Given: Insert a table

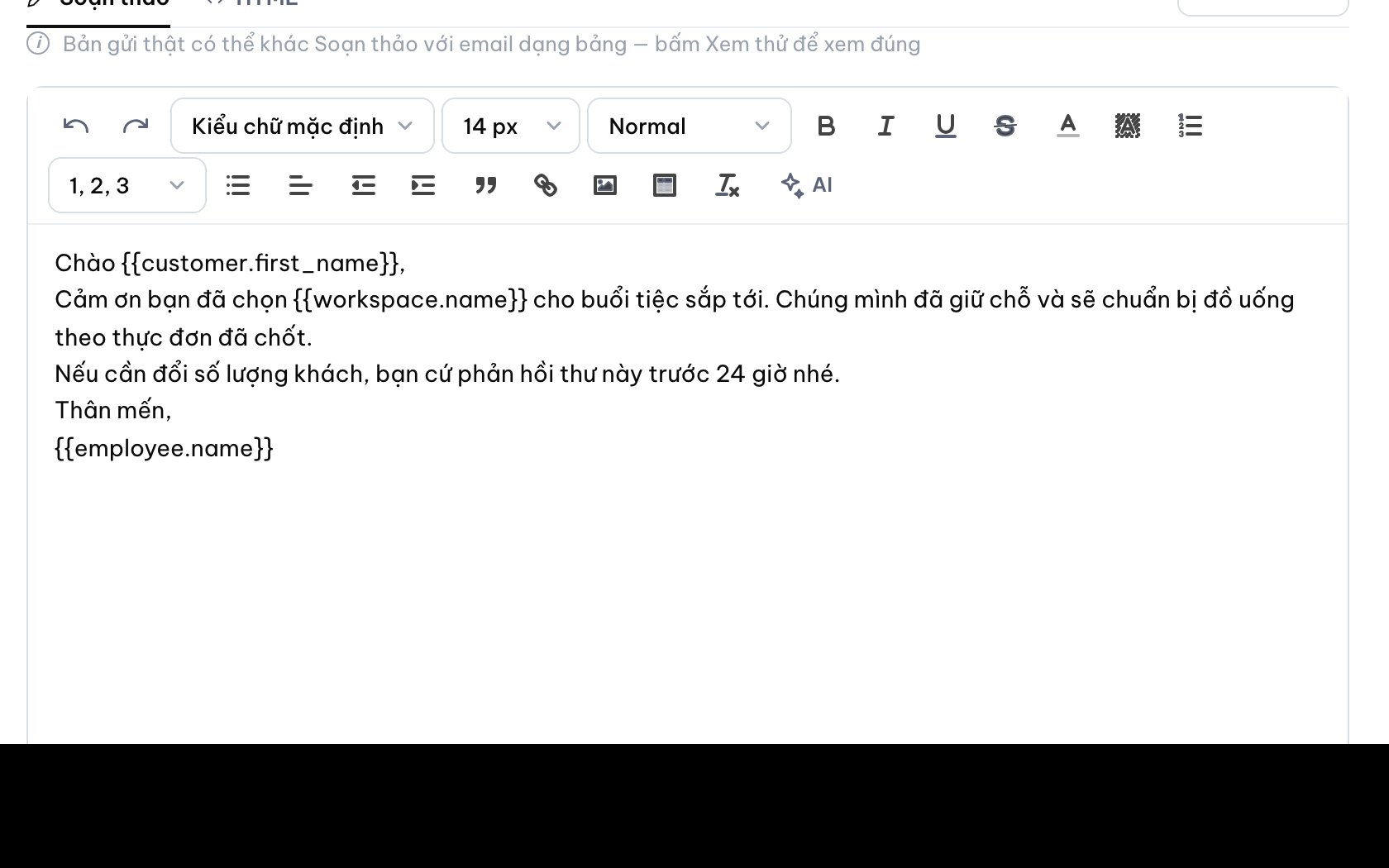Looking at the screenshot, I should 665,185.
